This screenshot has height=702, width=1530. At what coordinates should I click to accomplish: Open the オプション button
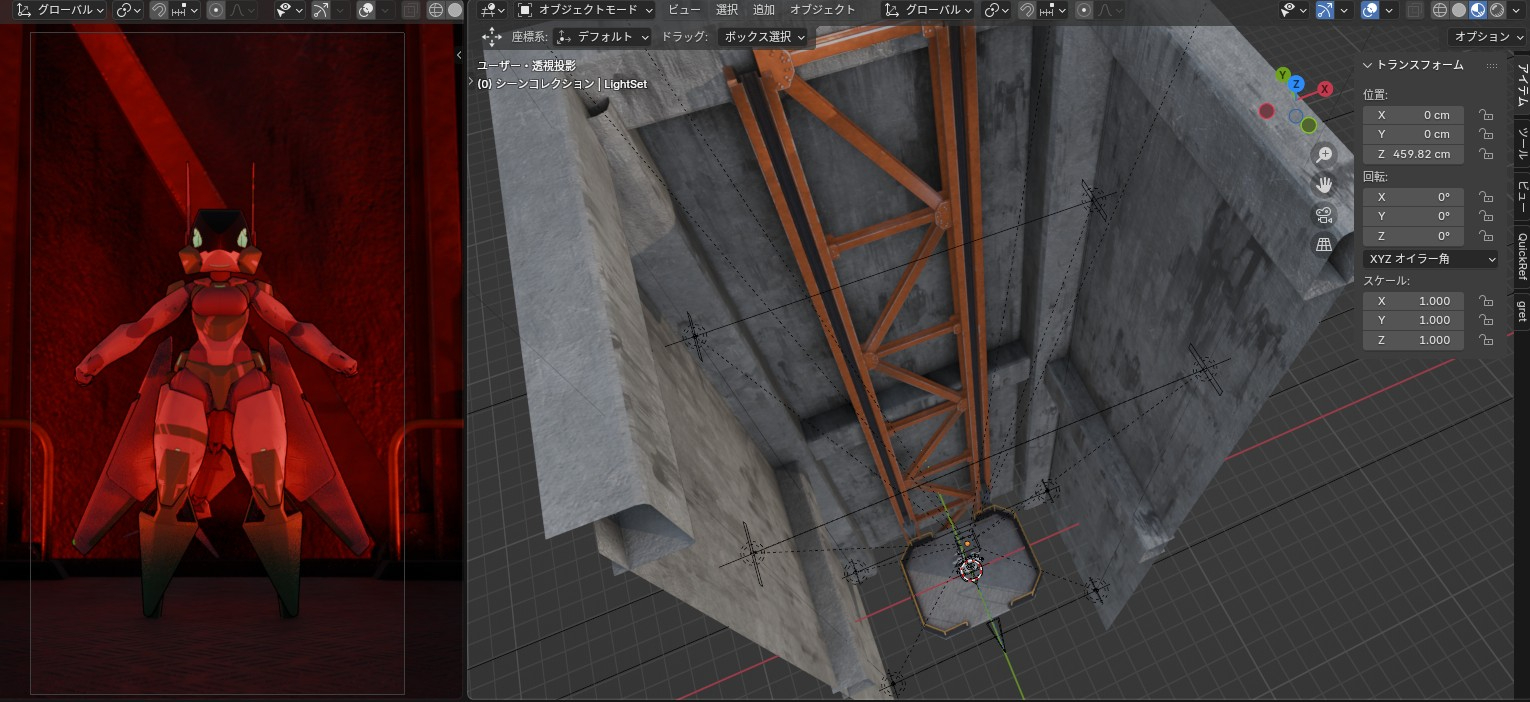1486,36
